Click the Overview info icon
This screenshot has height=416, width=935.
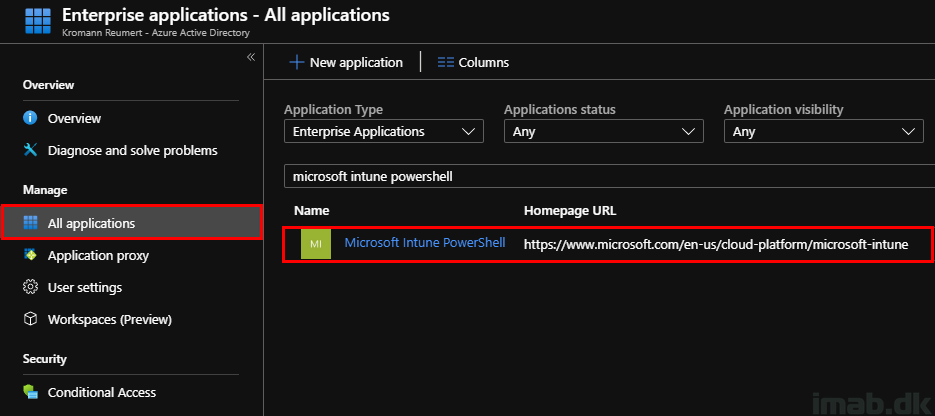[x=30, y=118]
